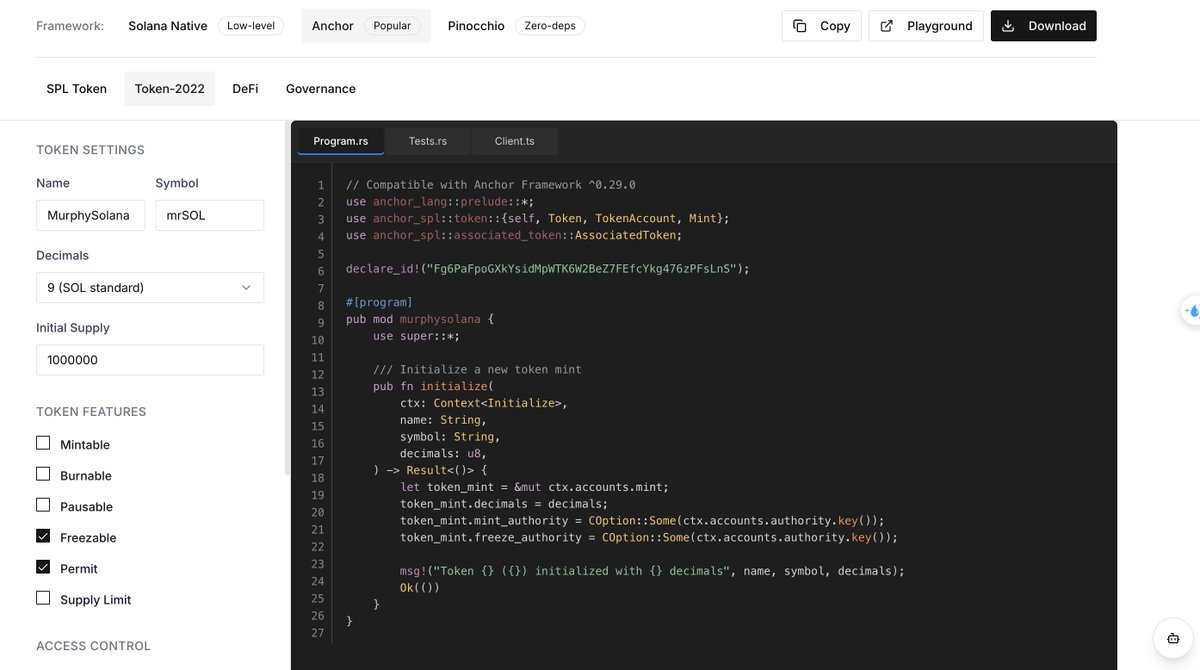Choose the Pinocchio framework
The image size is (1200, 670).
(x=476, y=26)
